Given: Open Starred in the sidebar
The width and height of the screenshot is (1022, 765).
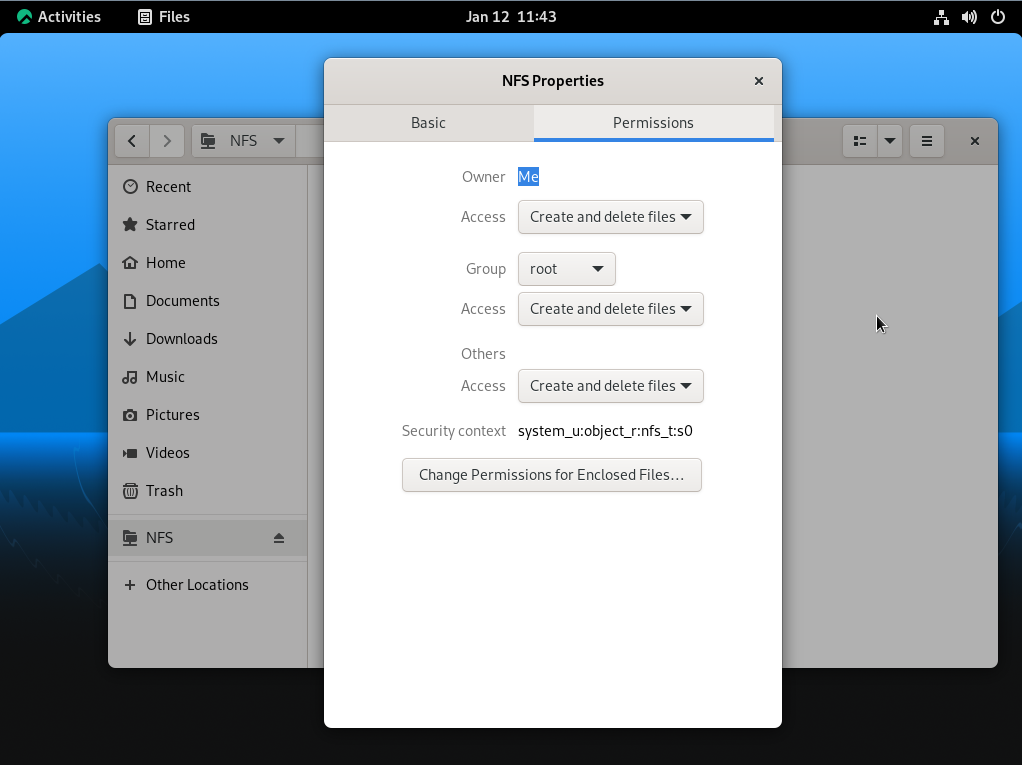Looking at the screenshot, I should tap(207, 225).
